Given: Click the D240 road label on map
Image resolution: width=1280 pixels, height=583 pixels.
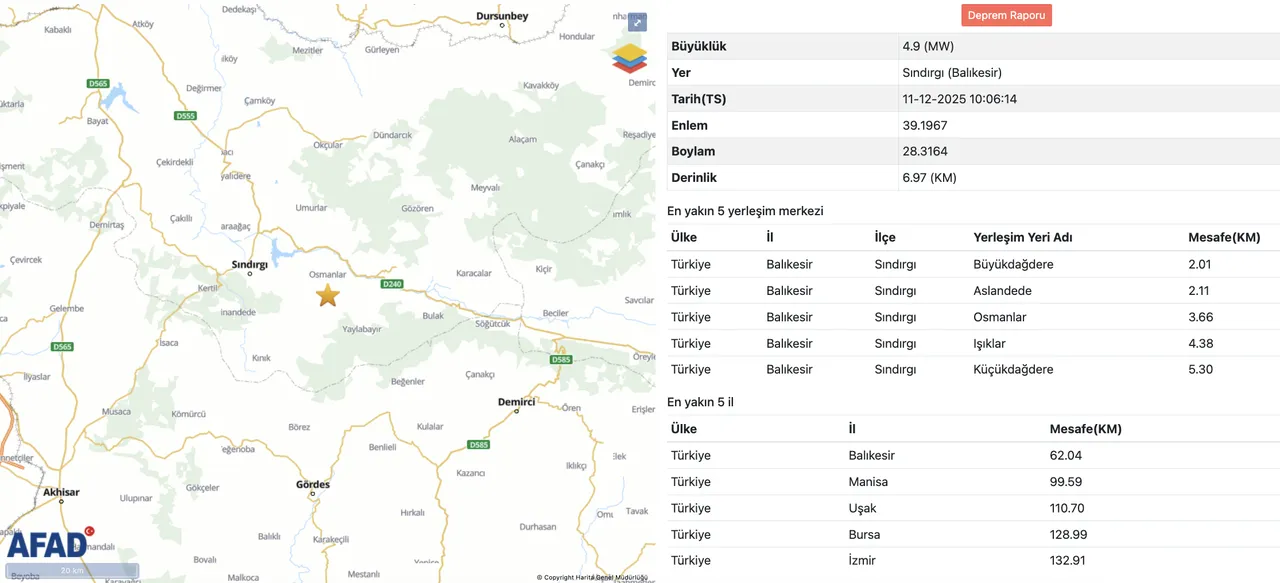Looking at the screenshot, I should click(x=393, y=283).
